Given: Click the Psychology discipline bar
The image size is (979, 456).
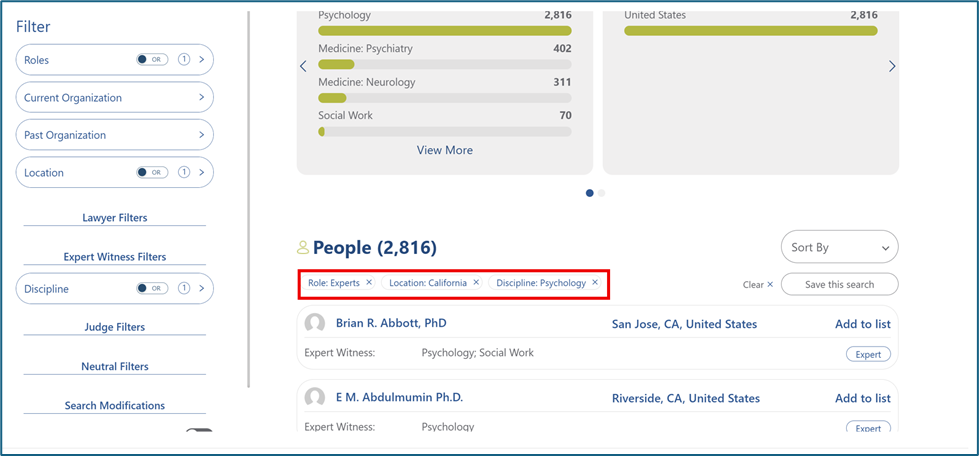Looking at the screenshot, I should click(445, 31).
